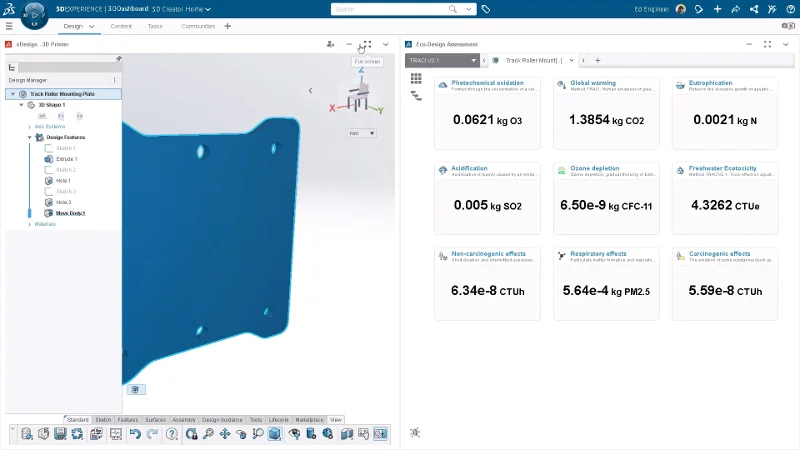Collapse the Design Features tree node
Image resolution: width=800 pixels, height=450 pixels.
coord(29,137)
